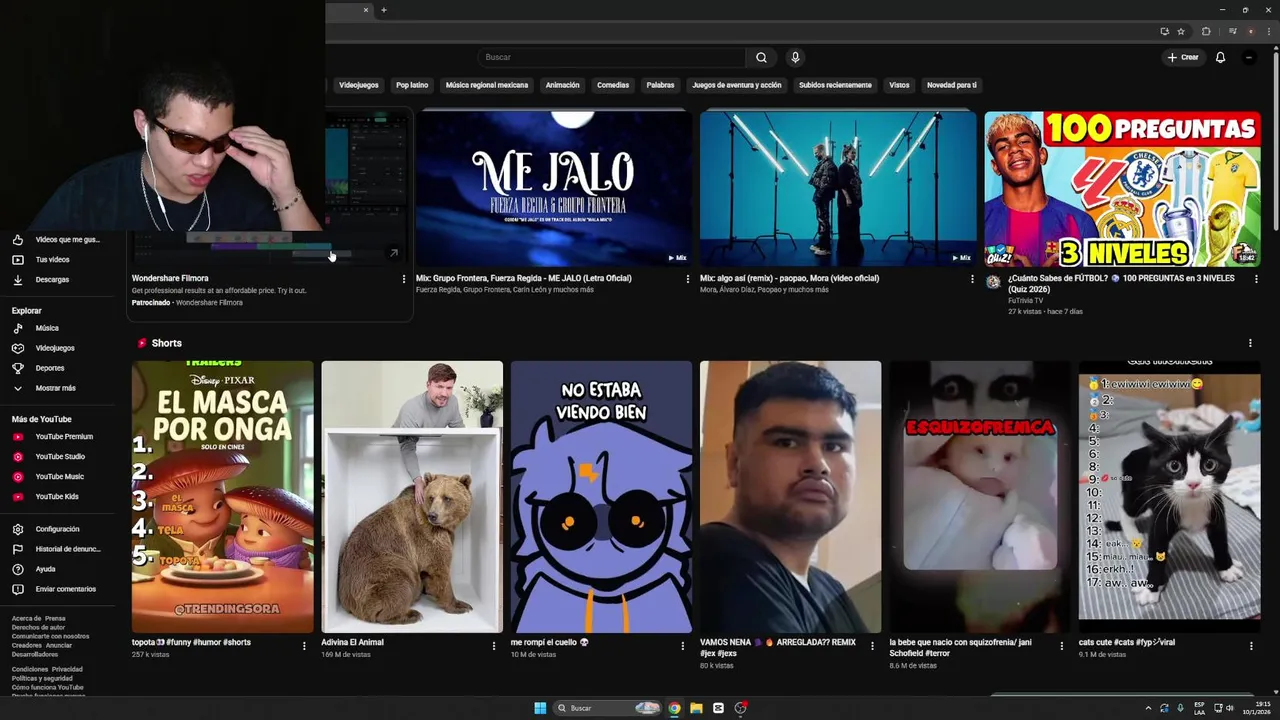Open a new Chrome tab

tap(384, 10)
